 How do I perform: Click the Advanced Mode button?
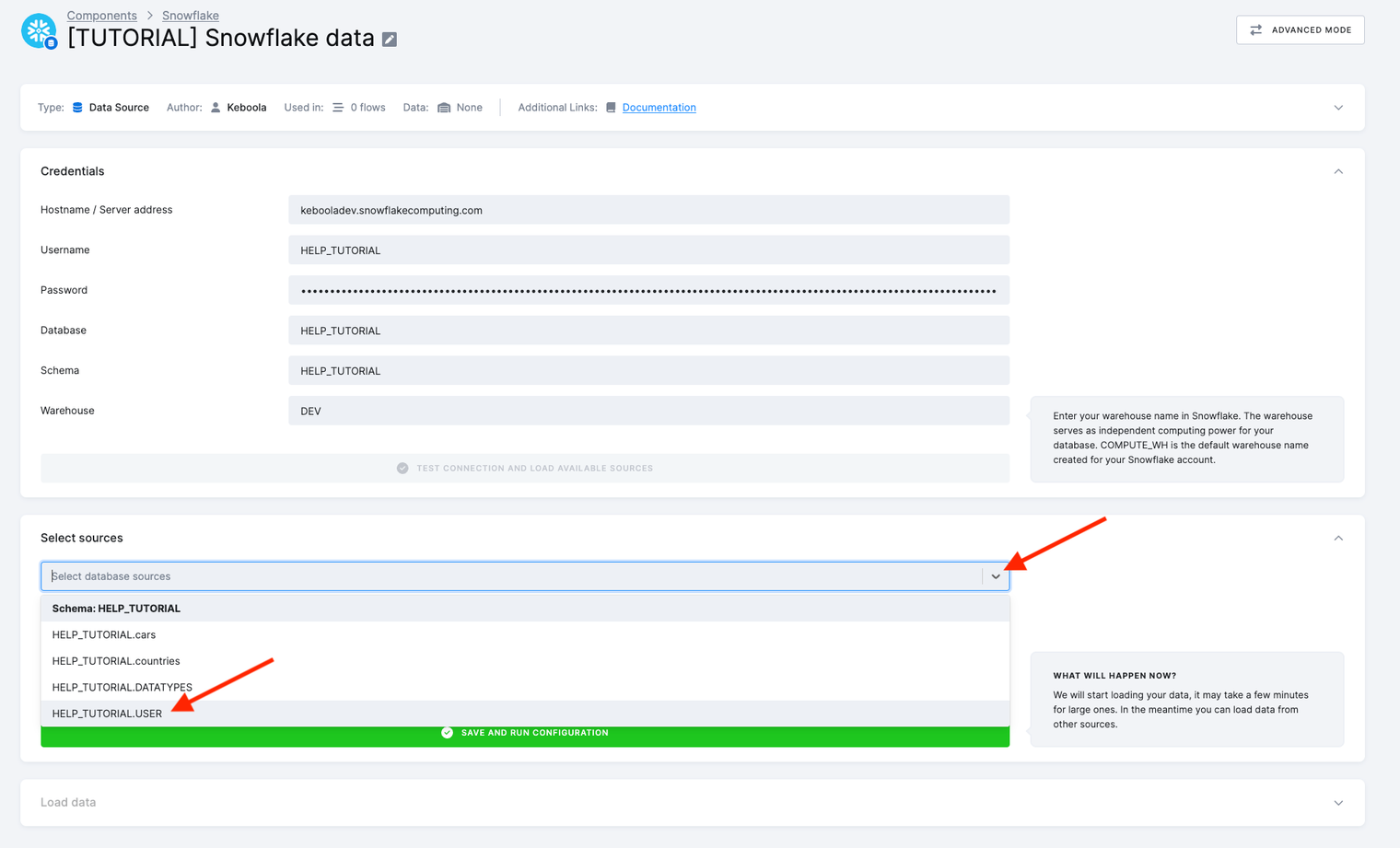[x=1300, y=29]
